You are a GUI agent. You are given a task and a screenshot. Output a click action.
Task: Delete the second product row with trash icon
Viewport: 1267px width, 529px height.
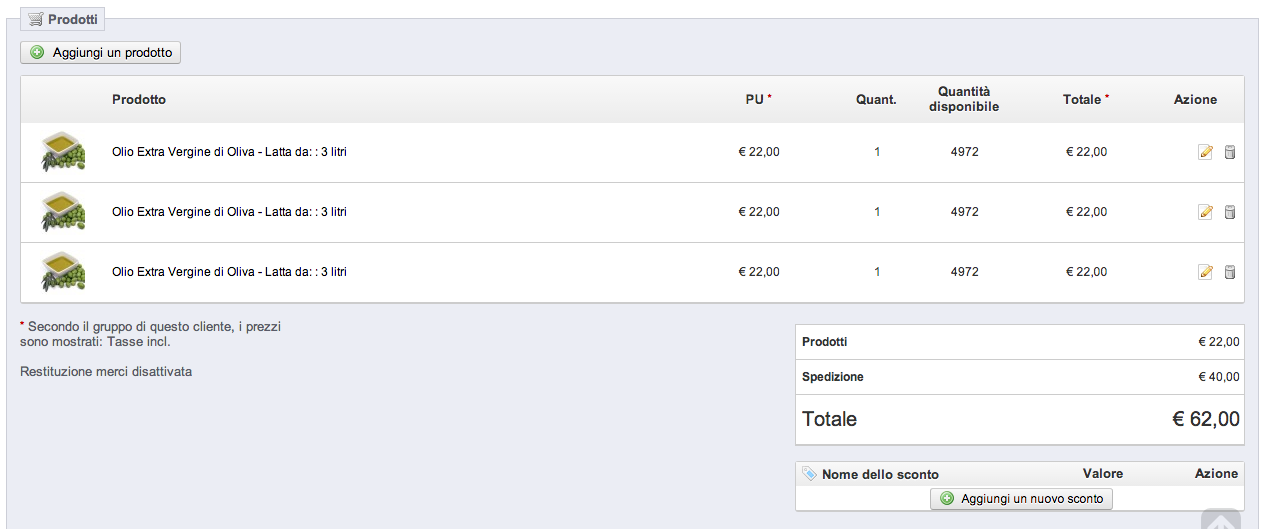[x=1230, y=212]
